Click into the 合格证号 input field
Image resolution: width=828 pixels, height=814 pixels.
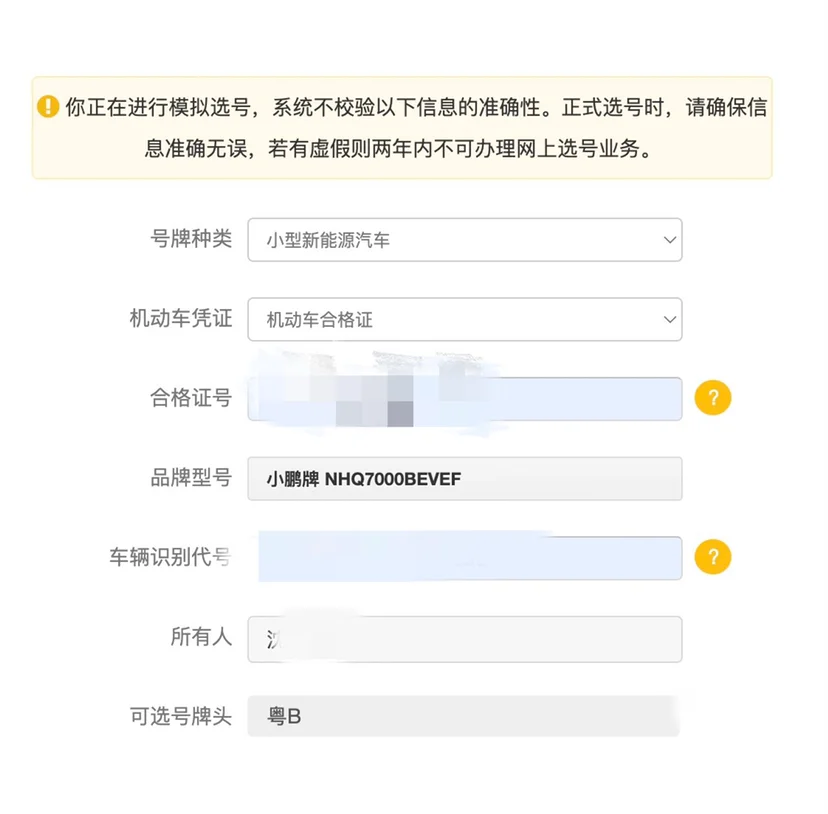(465, 399)
